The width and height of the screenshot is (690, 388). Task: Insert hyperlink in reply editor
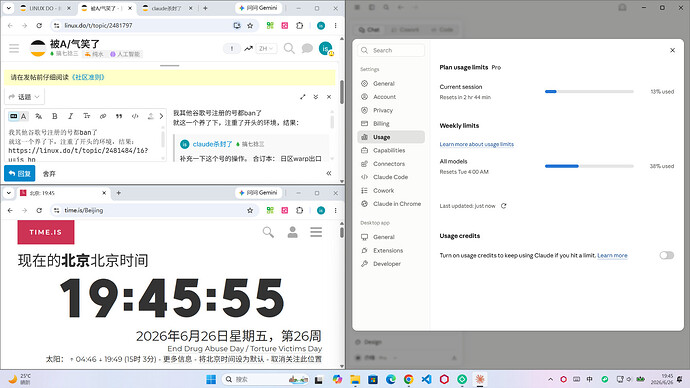tap(103, 116)
